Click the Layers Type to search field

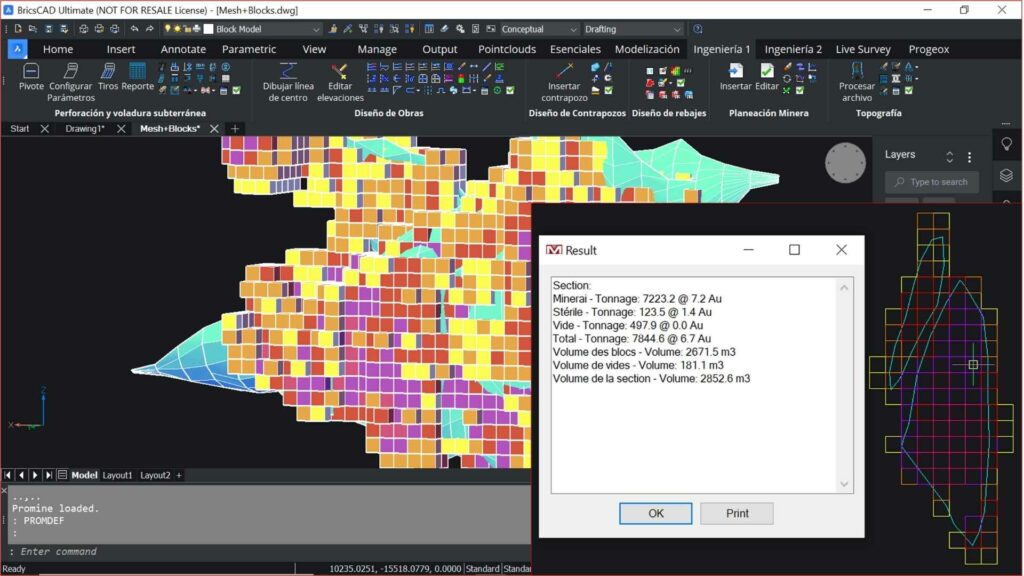click(932, 182)
